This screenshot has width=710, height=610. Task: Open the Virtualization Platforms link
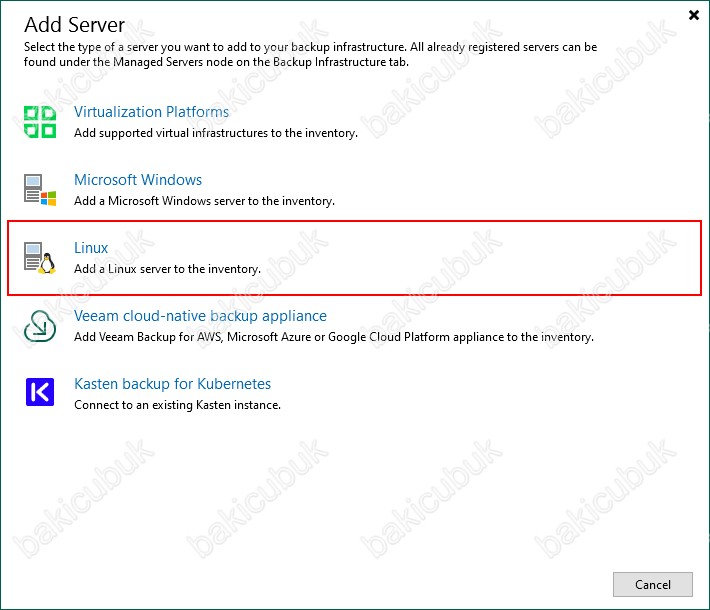151,111
